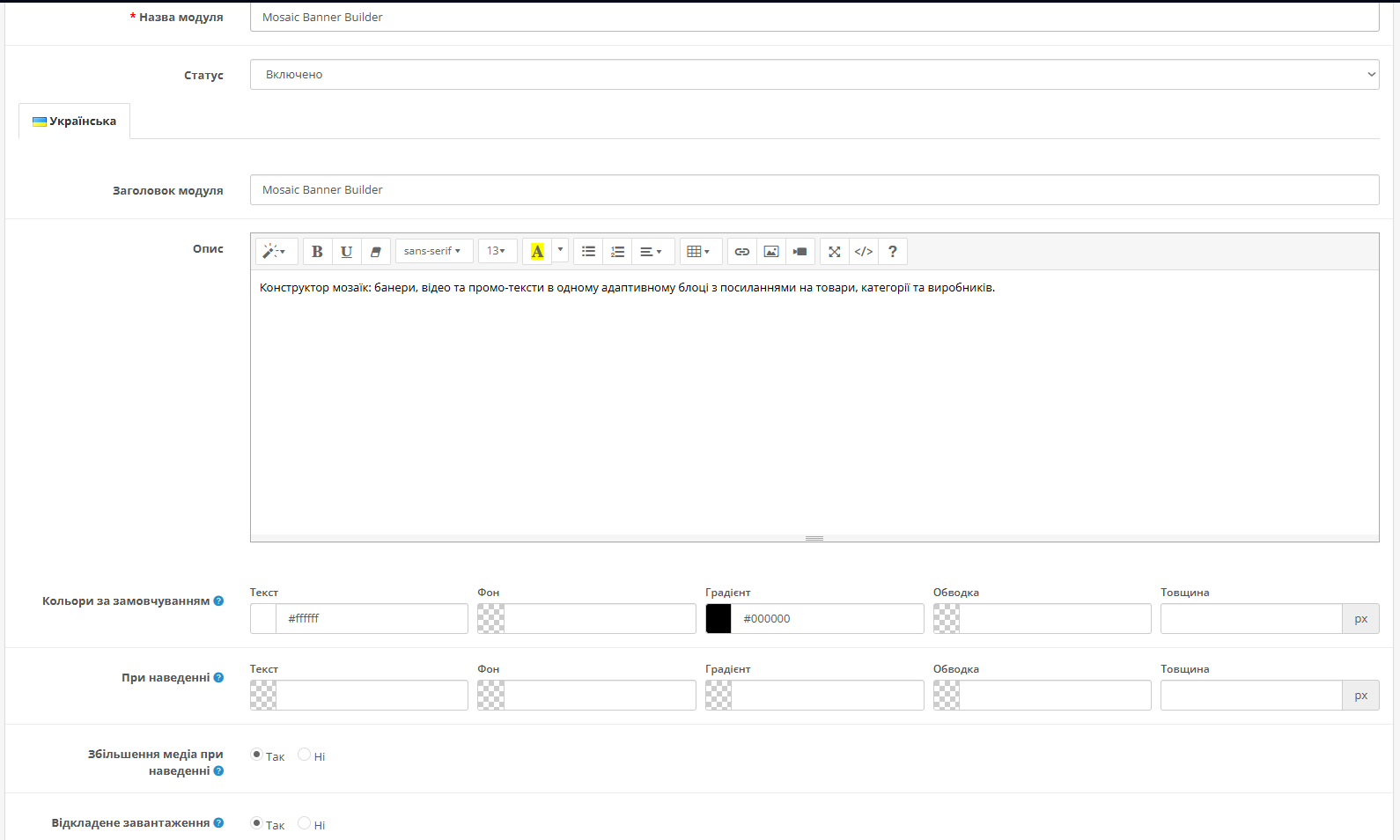Screen dimensions: 1400x840
Task: Expand the text color options arrow
Action: 560,252
